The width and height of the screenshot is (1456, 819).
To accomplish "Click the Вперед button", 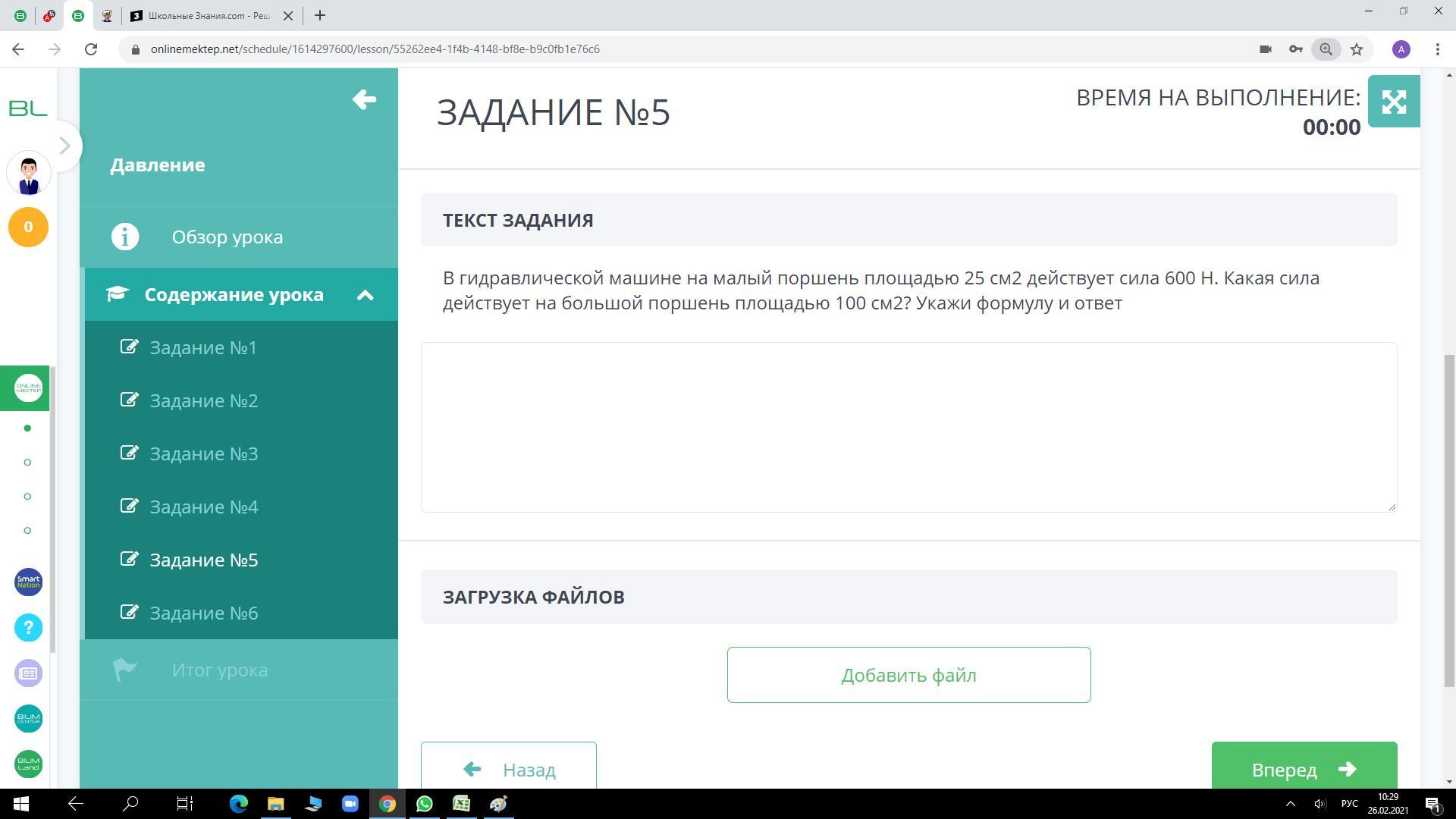I will pyautogui.click(x=1304, y=768).
